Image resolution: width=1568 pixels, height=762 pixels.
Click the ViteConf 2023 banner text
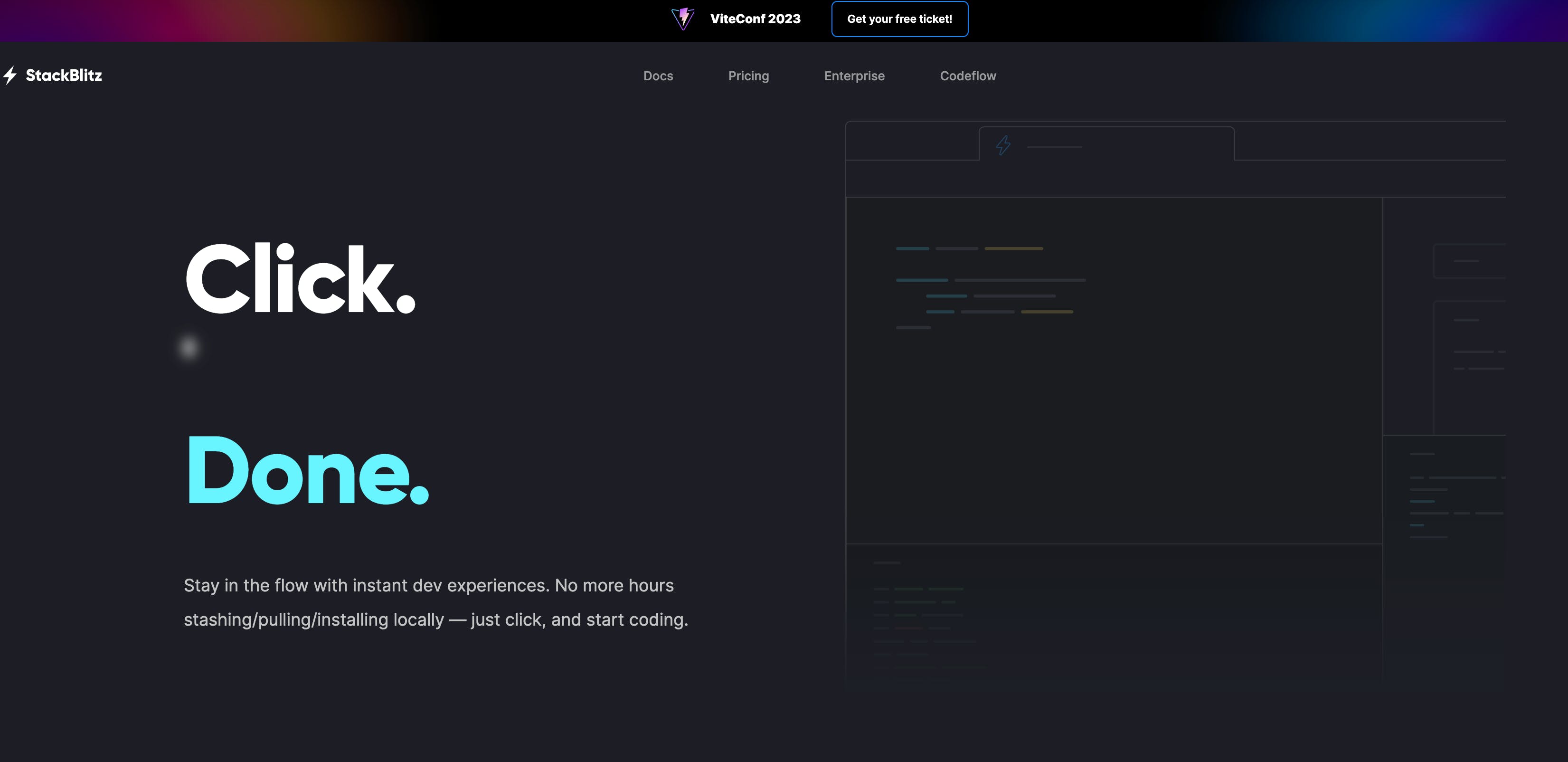click(x=755, y=19)
